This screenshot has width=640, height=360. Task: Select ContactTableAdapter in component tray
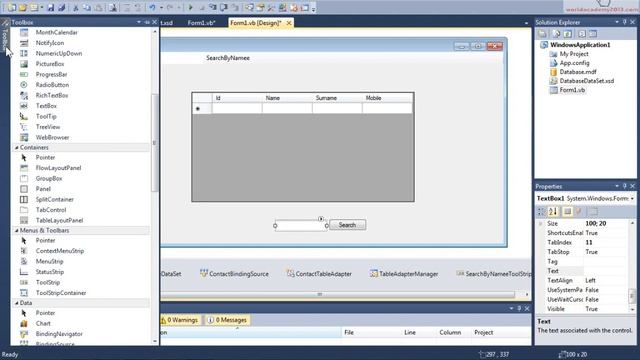319,274
